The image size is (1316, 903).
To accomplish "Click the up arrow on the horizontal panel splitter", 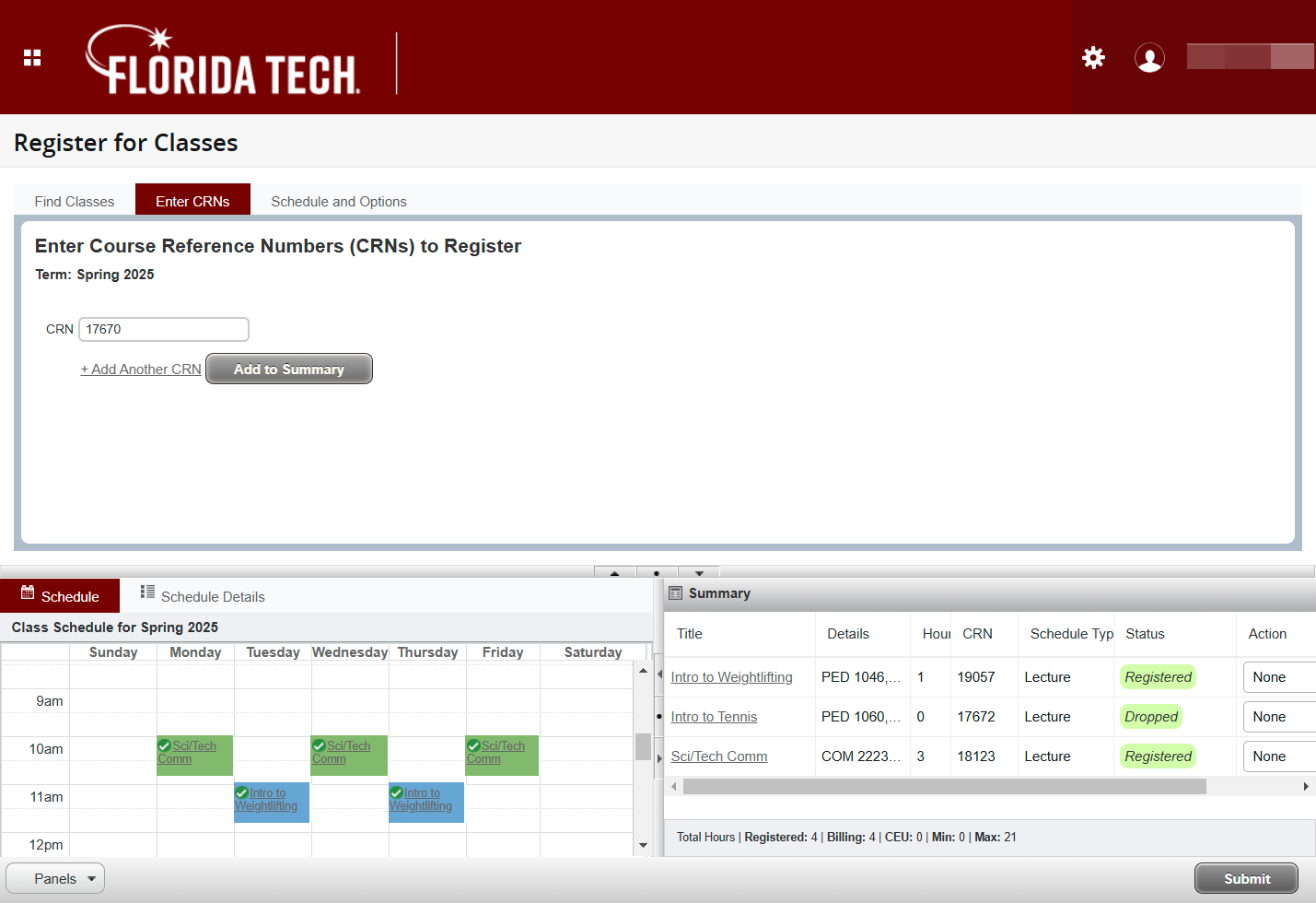I will point(615,572).
